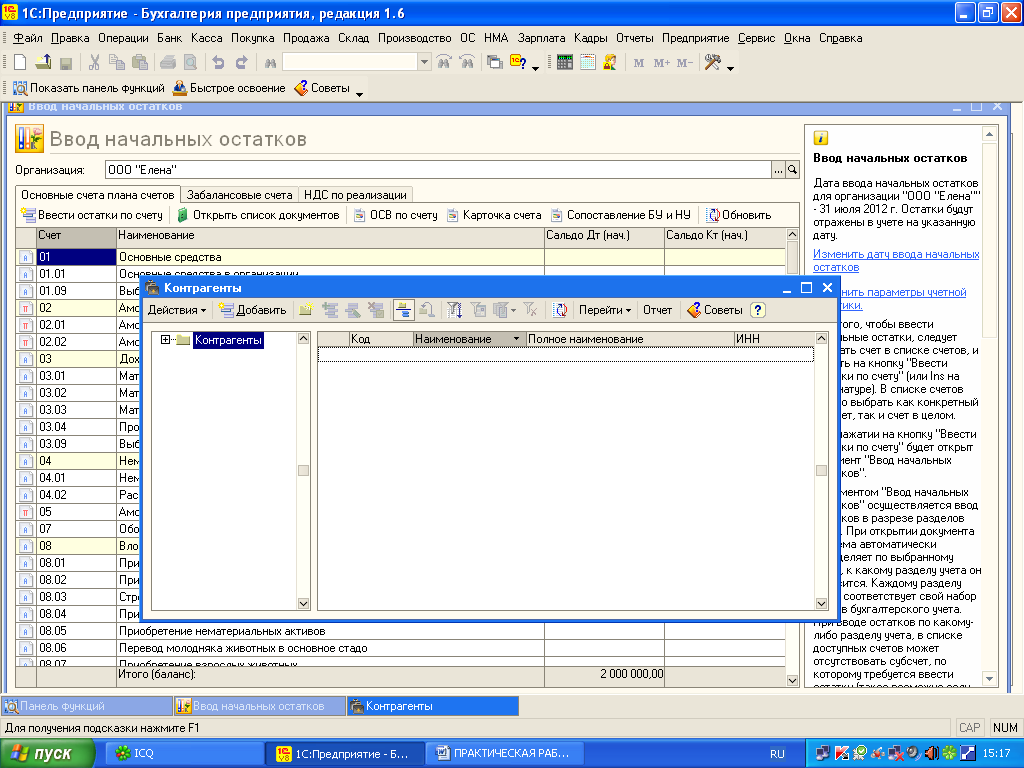Click the Полное наименование column header
The image size is (1024, 768).
630,339
